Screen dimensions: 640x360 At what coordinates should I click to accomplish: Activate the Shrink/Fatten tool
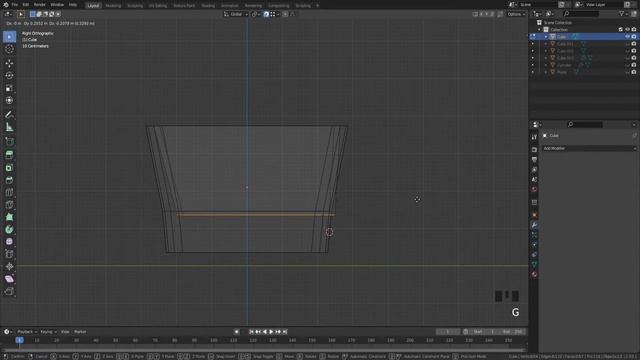(9, 267)
